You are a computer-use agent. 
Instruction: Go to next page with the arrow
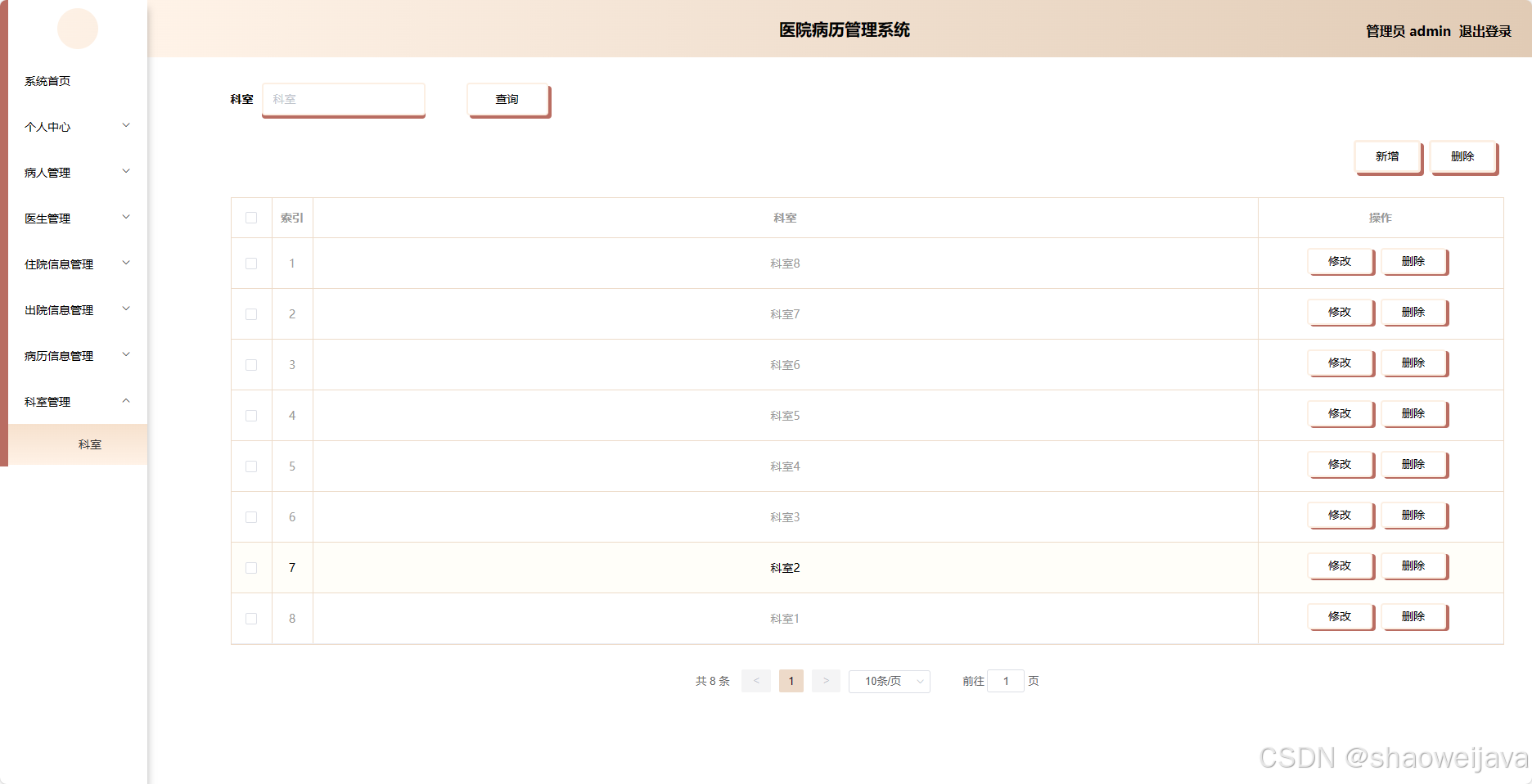[826, 681]
